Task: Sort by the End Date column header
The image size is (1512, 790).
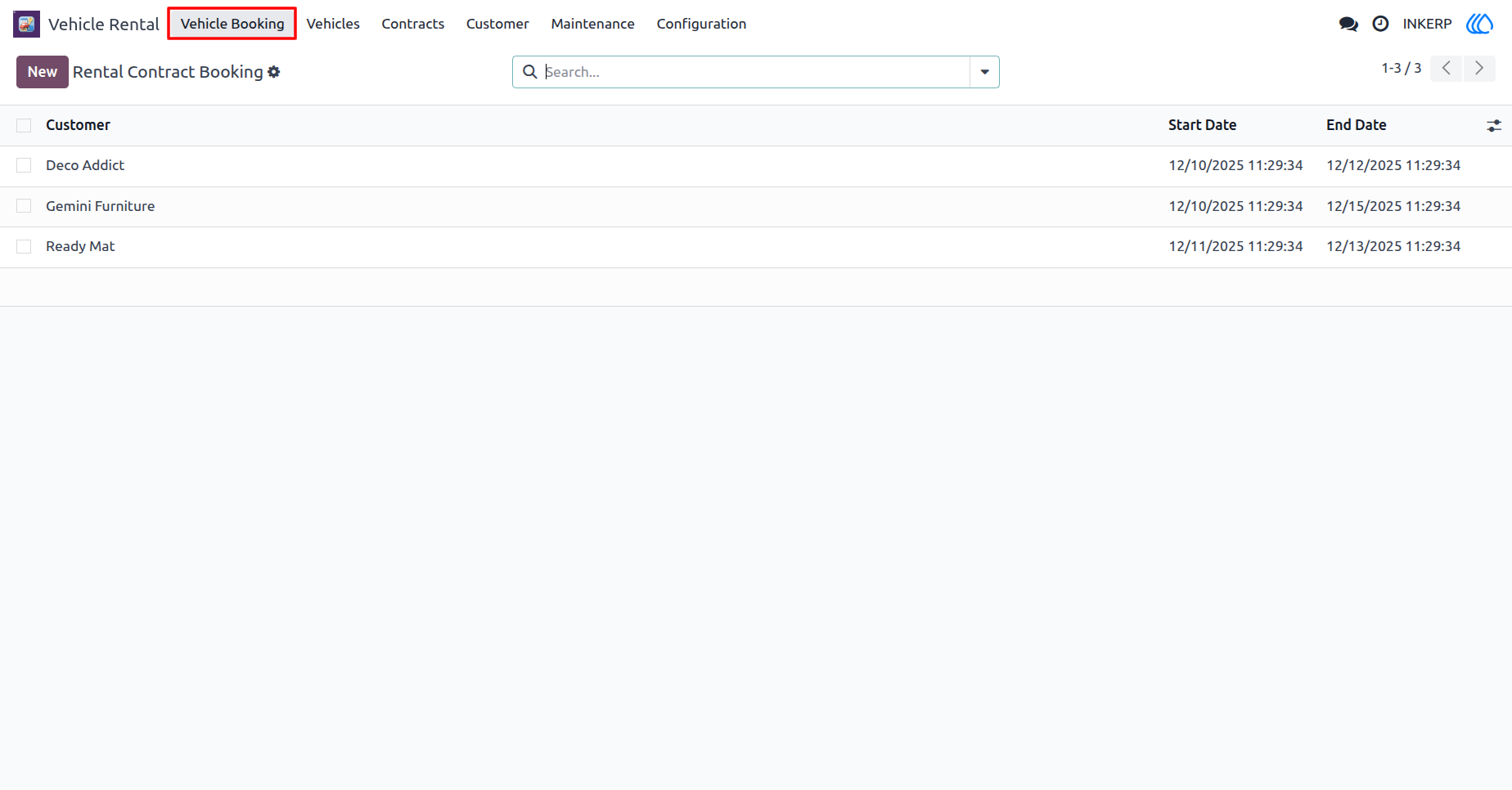Action: point(1356,125)
